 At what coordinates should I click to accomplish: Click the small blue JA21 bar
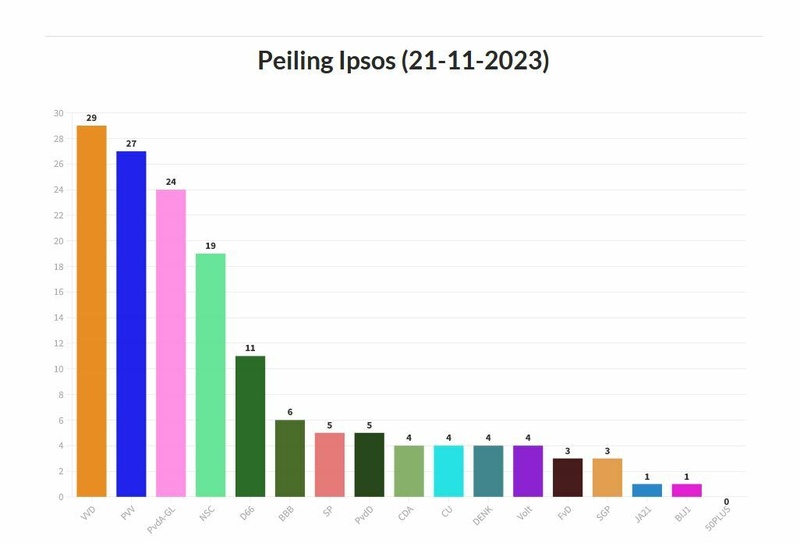(x=647, y=490)
